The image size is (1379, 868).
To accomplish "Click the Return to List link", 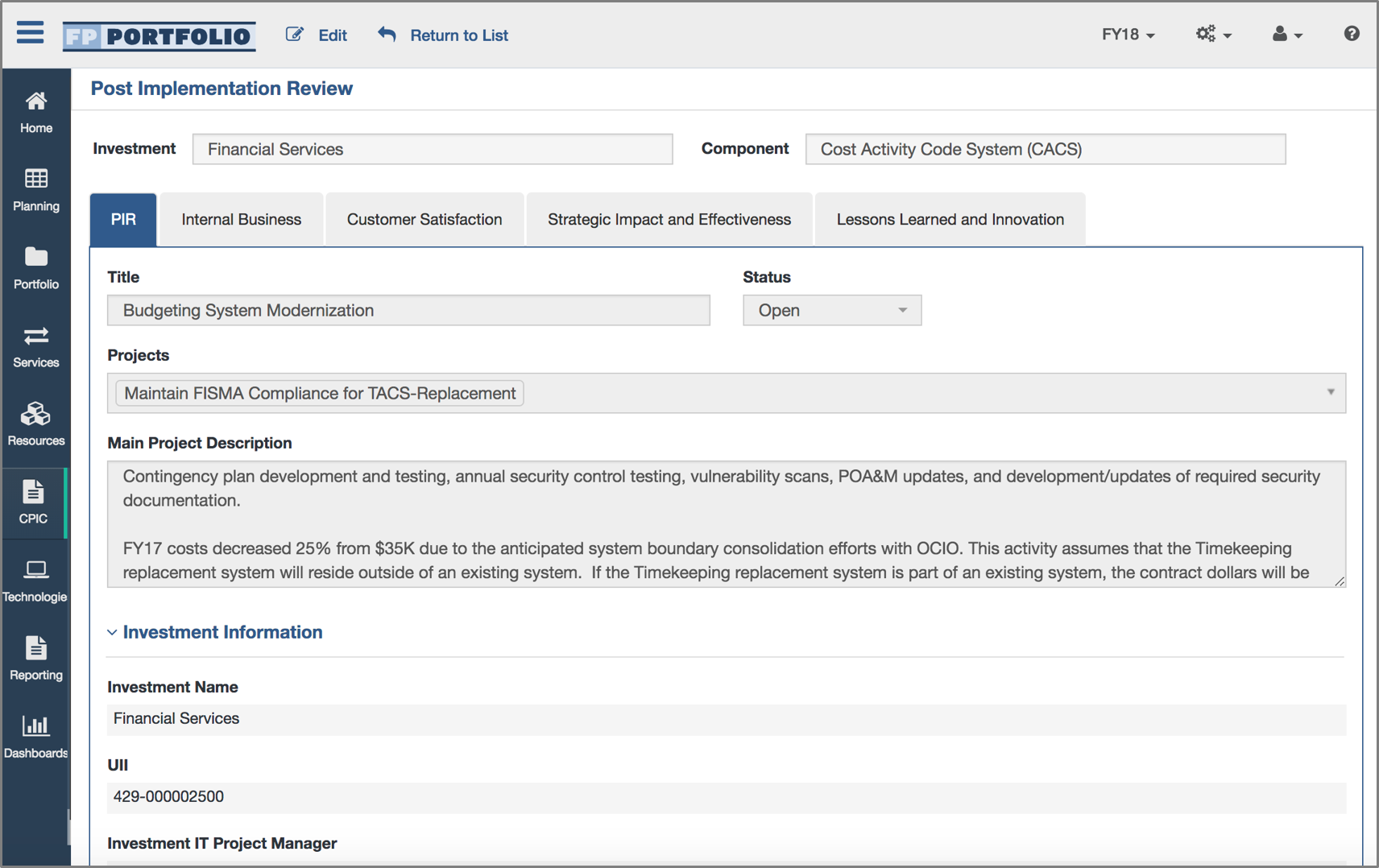I will click(459, 35).
